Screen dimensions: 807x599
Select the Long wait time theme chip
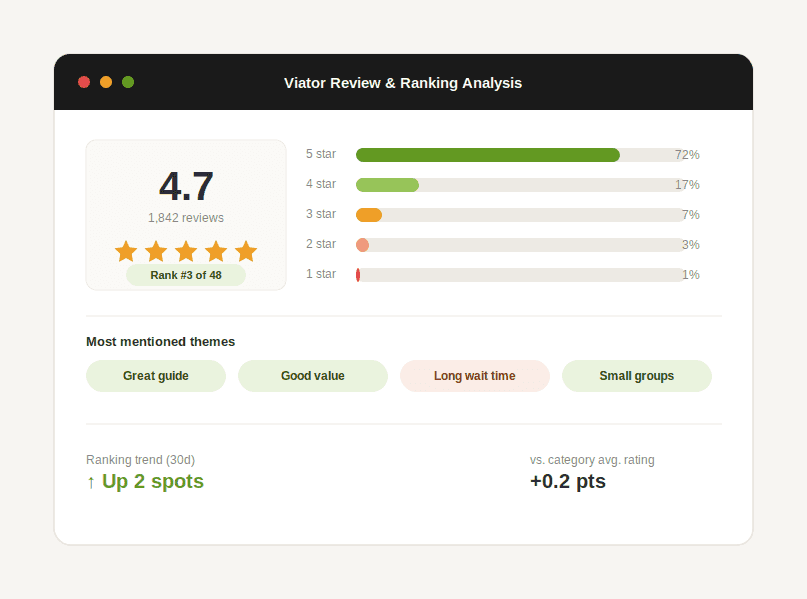pyautogui.click(x=475, y=376)
